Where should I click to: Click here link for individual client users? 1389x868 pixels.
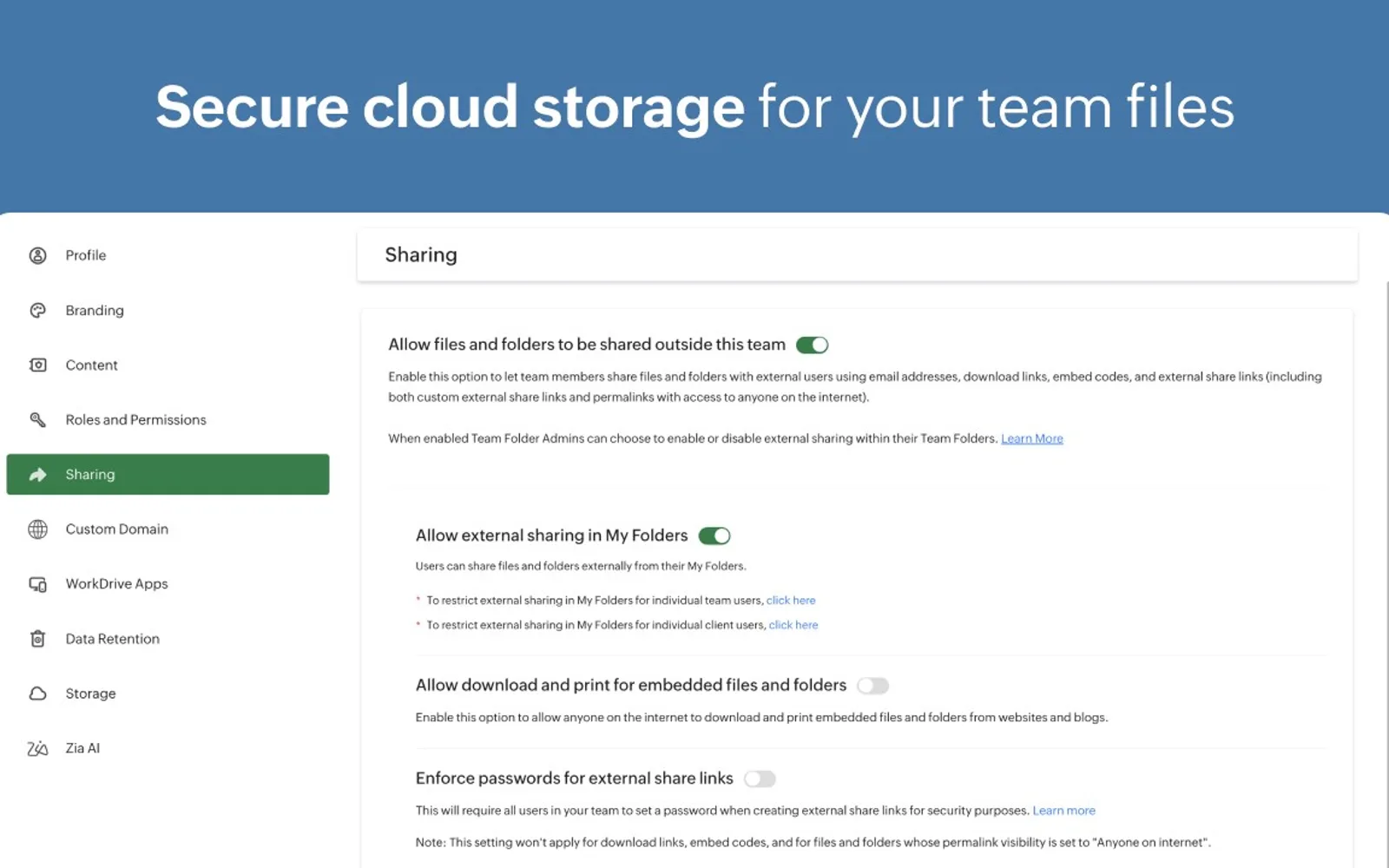point(793,624)
